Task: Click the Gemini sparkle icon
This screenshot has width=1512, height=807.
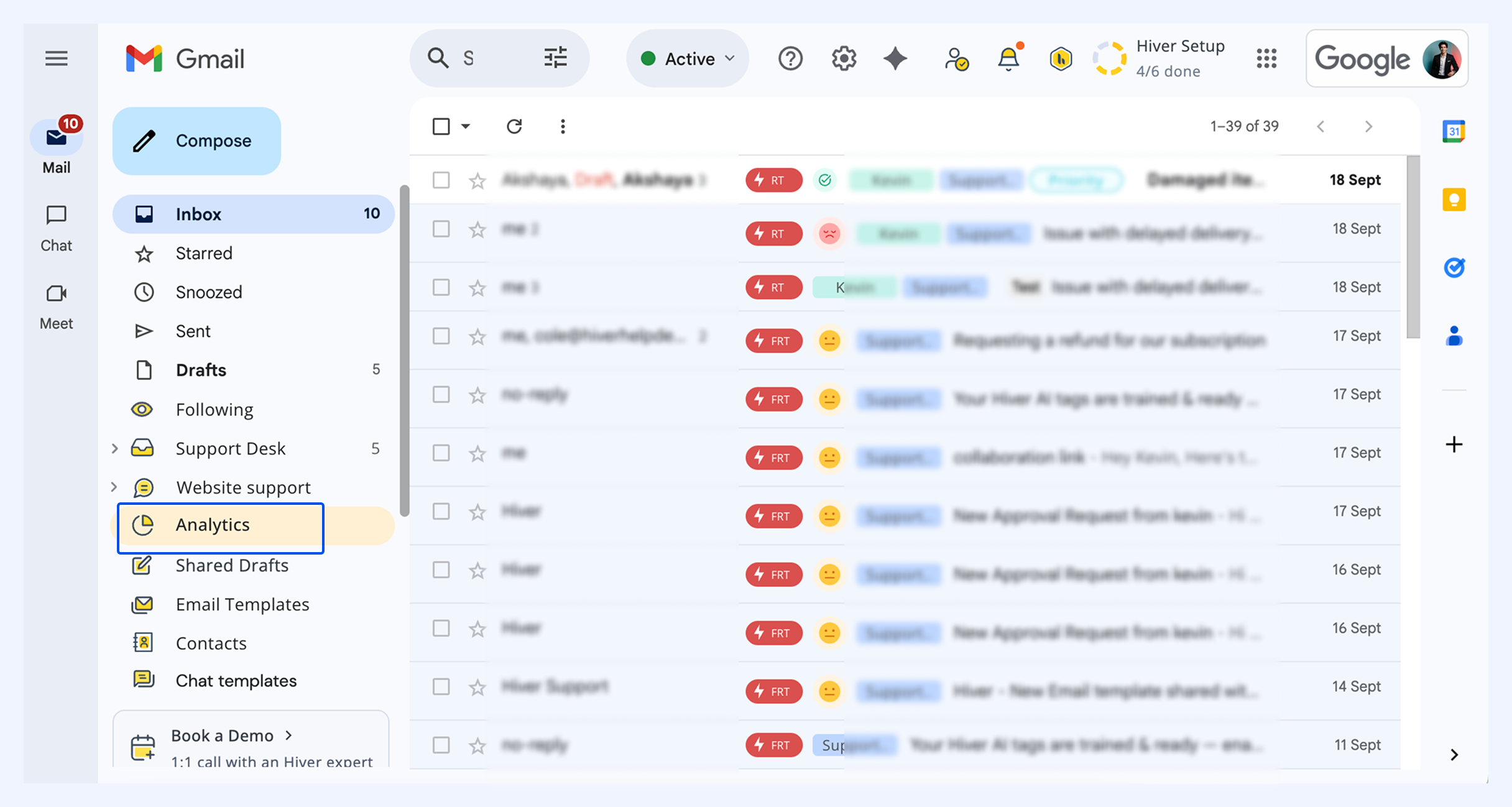Action: (x=895, y=59)
